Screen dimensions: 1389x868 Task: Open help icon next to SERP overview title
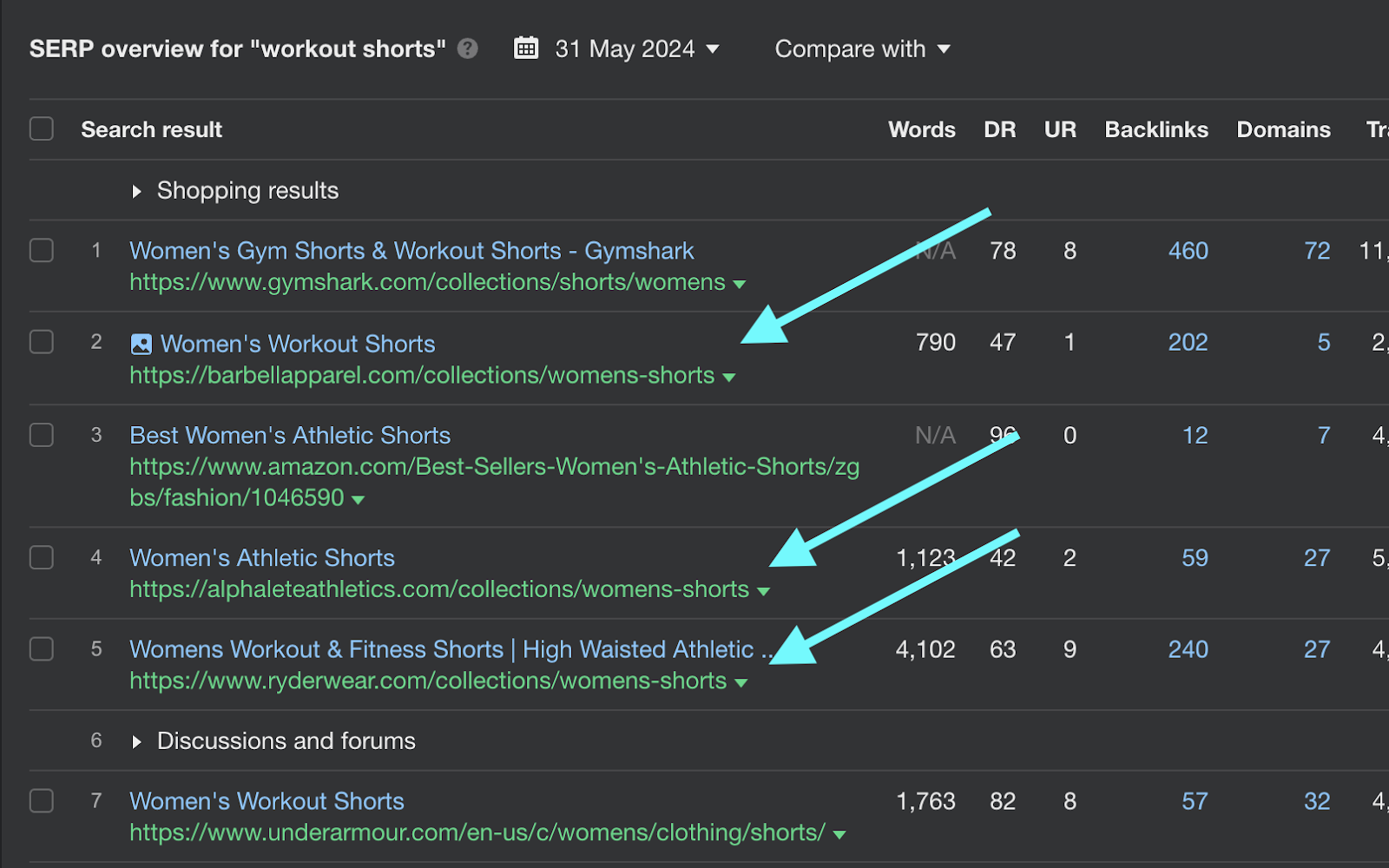point(468,49)
